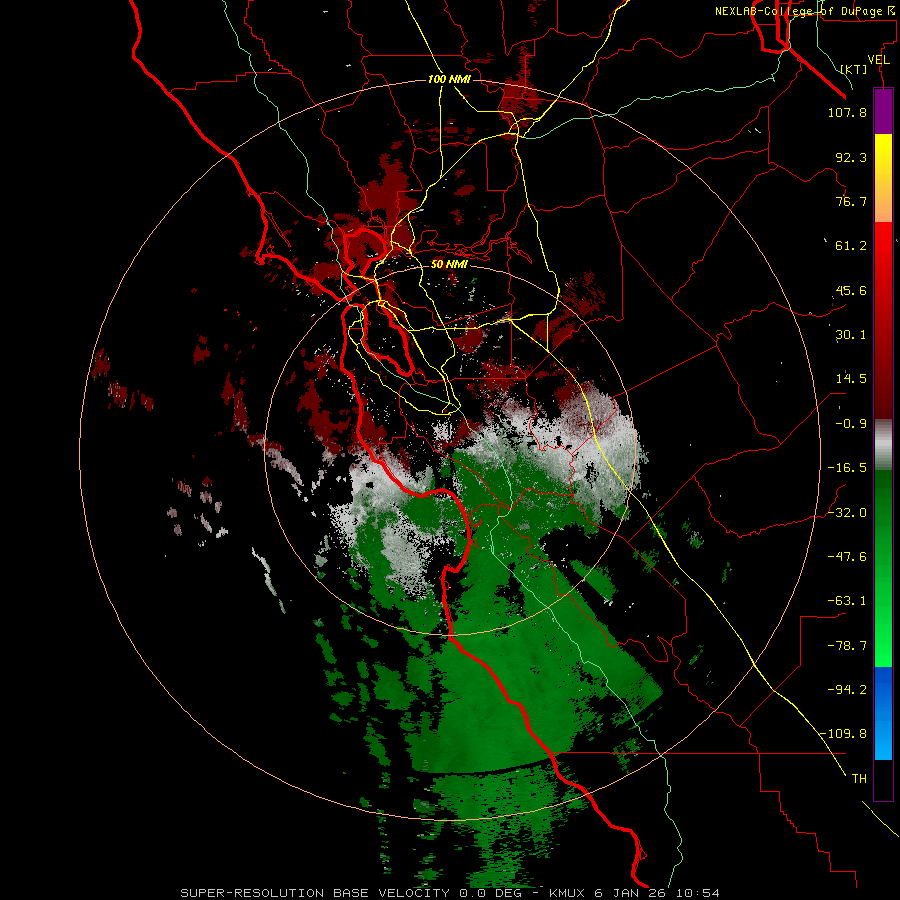
Task: Click the TH threshold label
Action: 859,778
